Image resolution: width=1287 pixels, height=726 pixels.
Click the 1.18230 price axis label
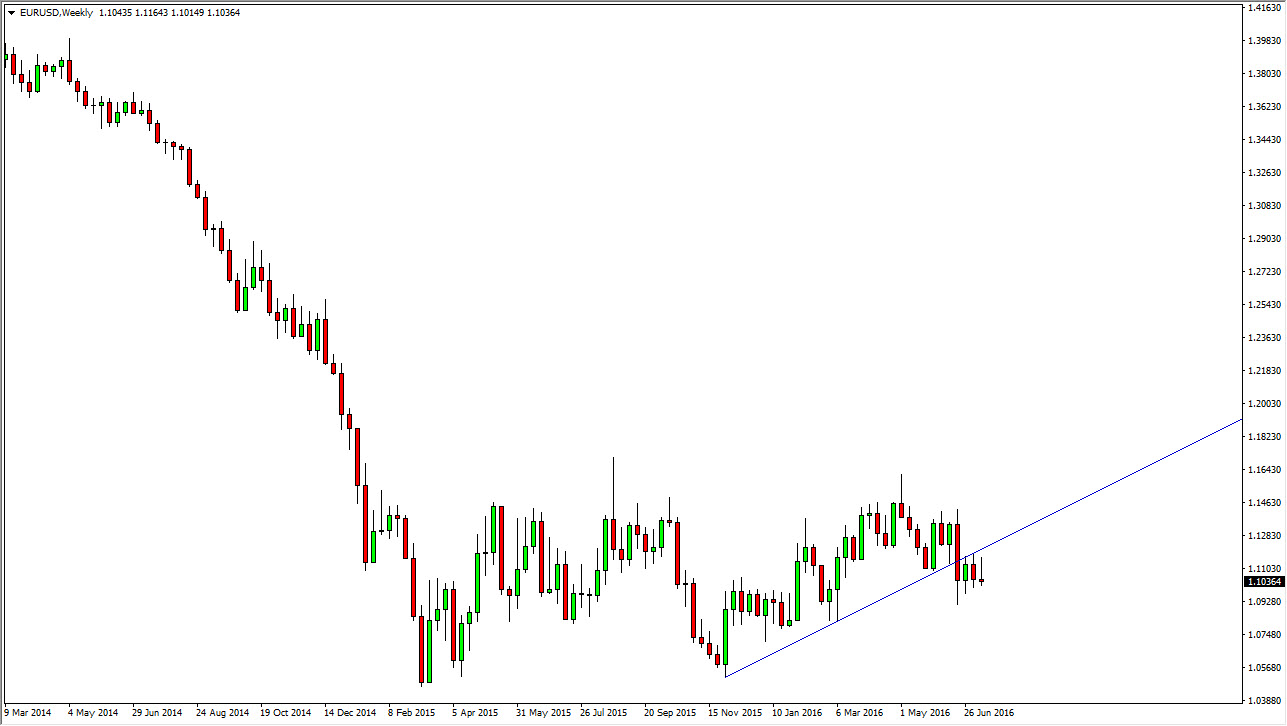(1264, 436)
